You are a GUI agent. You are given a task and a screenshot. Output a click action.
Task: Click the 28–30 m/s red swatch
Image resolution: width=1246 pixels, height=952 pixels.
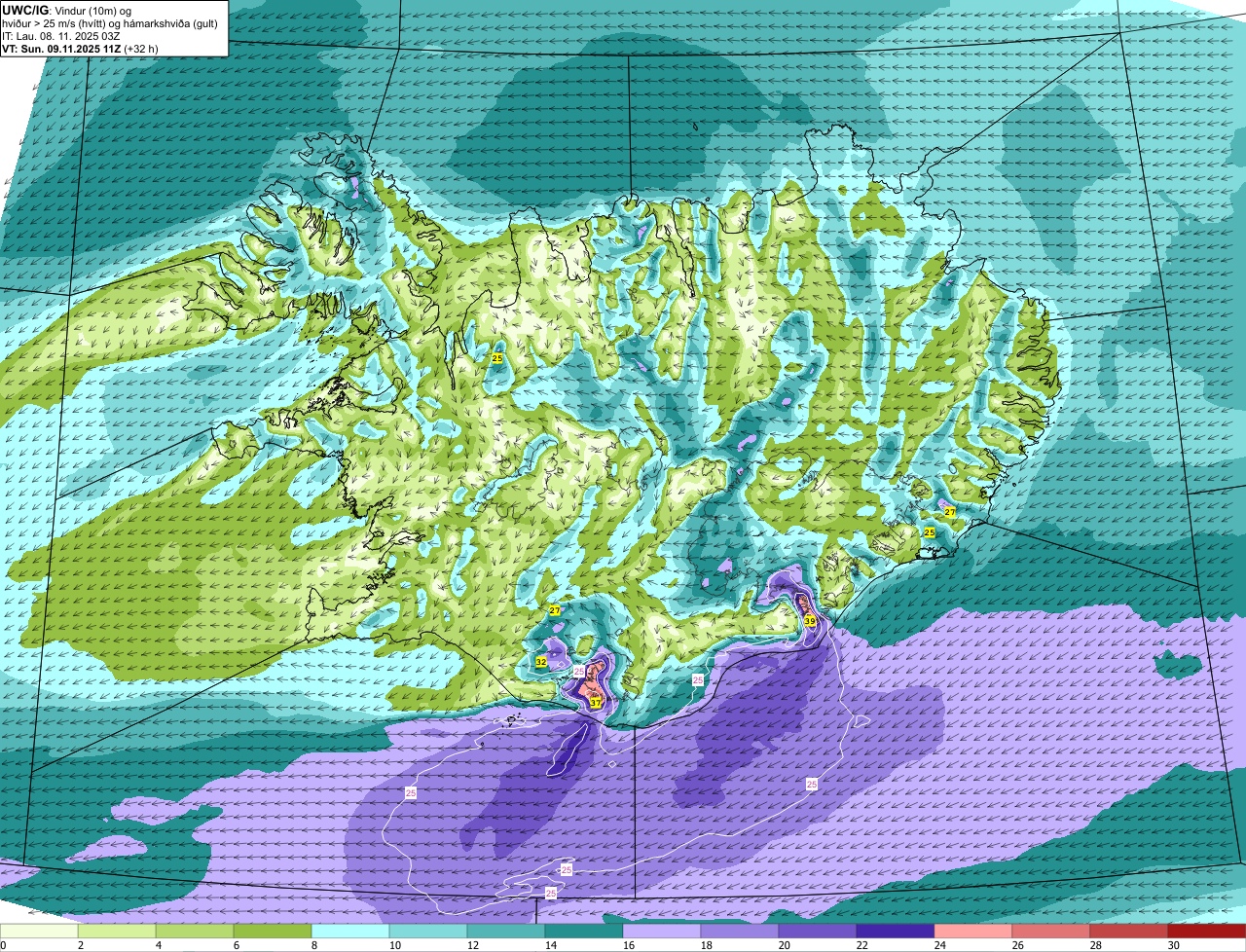click(x=1129, y=931)
